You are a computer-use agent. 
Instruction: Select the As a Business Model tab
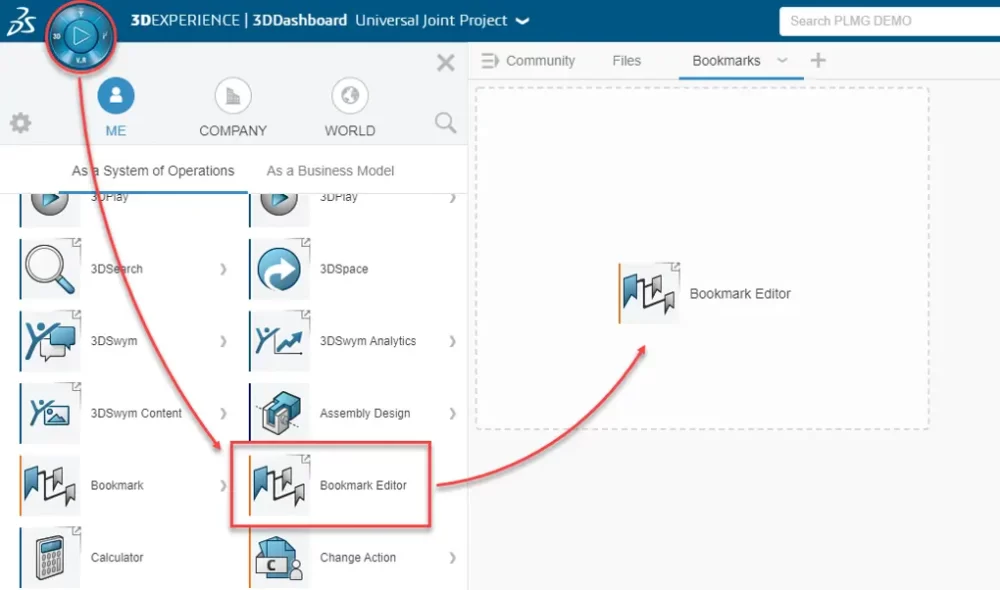[330, 171]
